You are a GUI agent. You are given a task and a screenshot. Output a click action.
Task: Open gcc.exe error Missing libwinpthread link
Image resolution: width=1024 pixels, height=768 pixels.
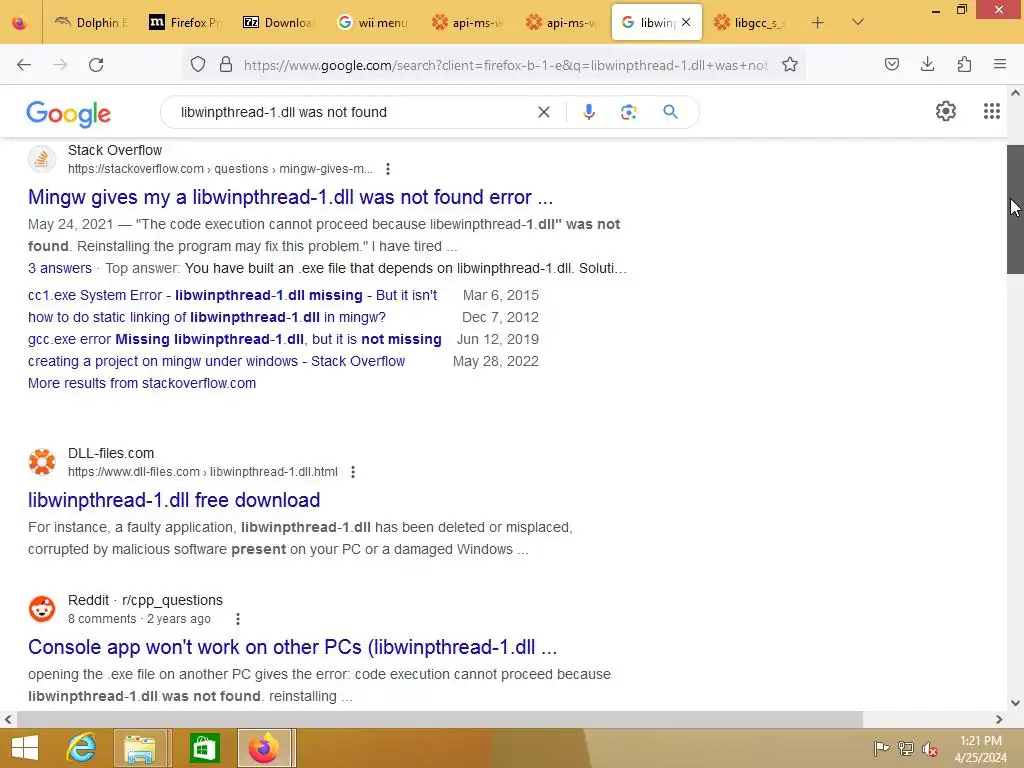click(235, 340)
